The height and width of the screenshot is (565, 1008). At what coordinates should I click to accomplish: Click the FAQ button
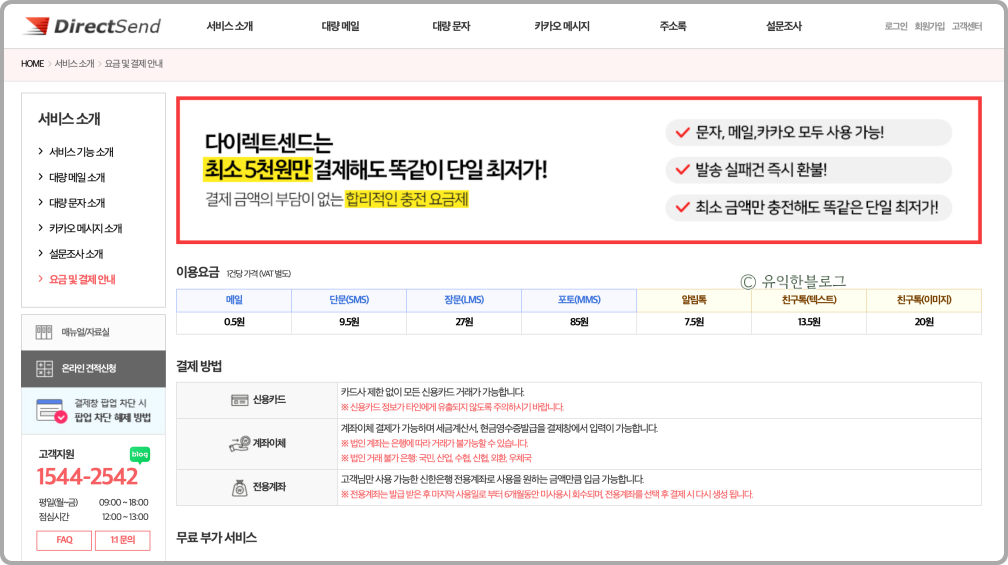[64, 540]
